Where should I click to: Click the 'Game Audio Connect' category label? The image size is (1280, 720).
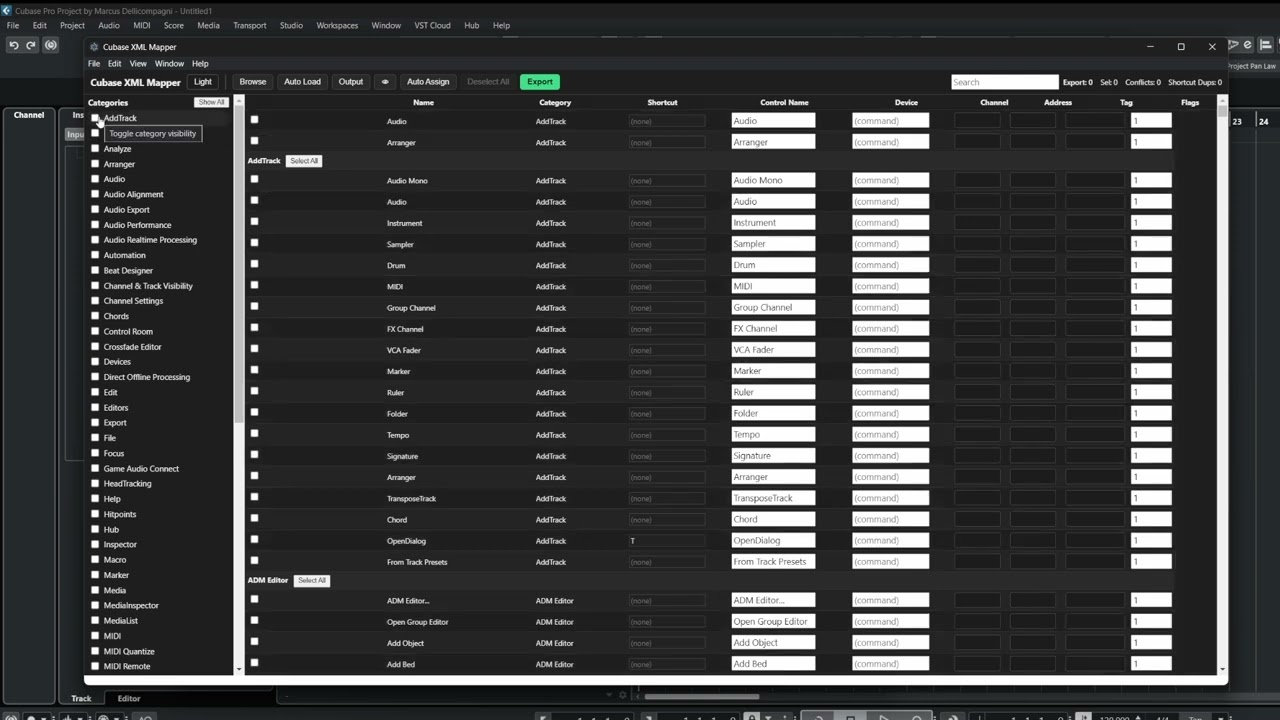tap(141, 468)
